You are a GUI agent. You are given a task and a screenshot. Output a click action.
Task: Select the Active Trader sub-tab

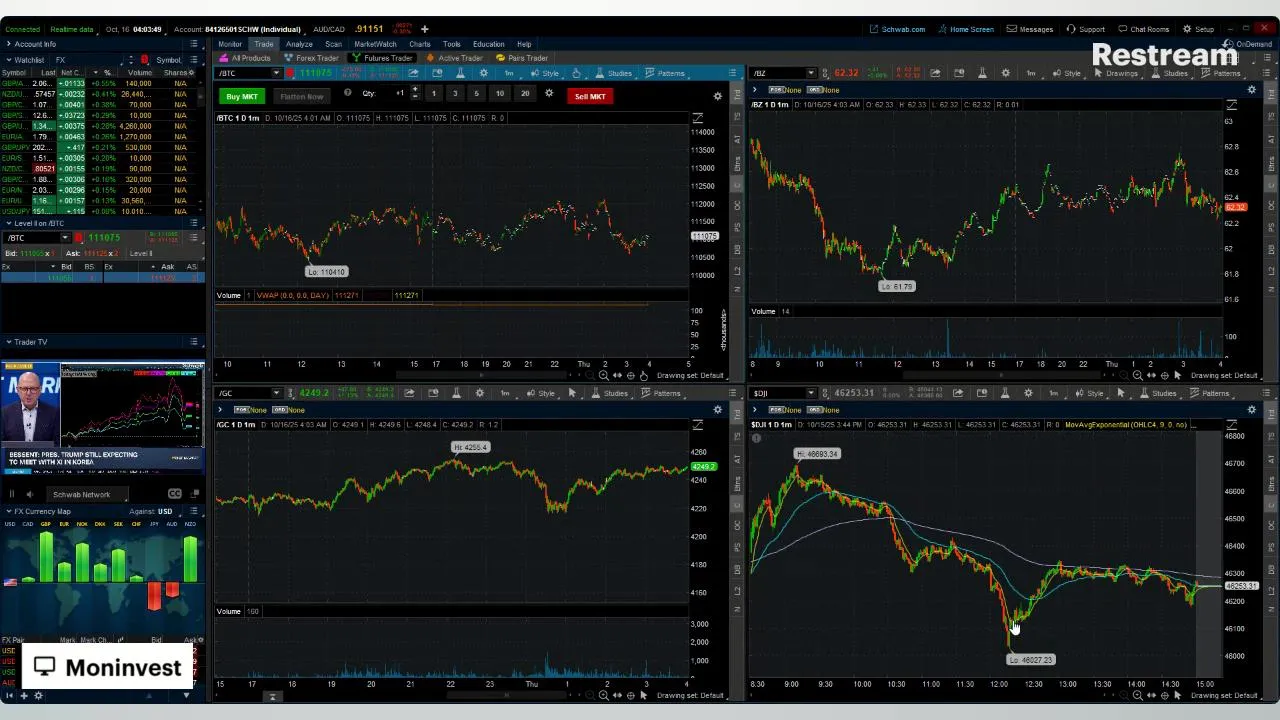[x=455, y=58]
